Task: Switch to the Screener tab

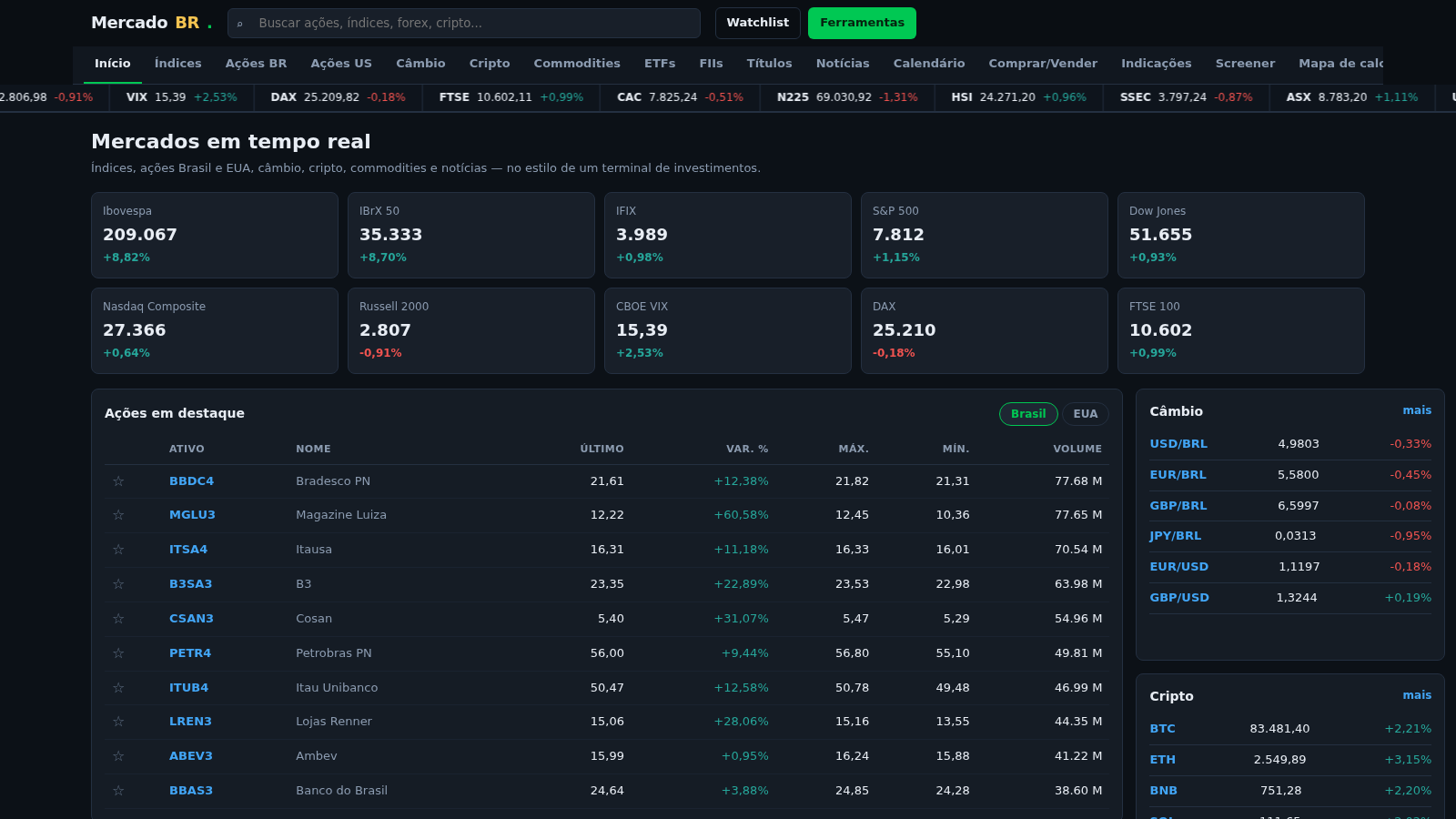Action: coord(1245,64)
